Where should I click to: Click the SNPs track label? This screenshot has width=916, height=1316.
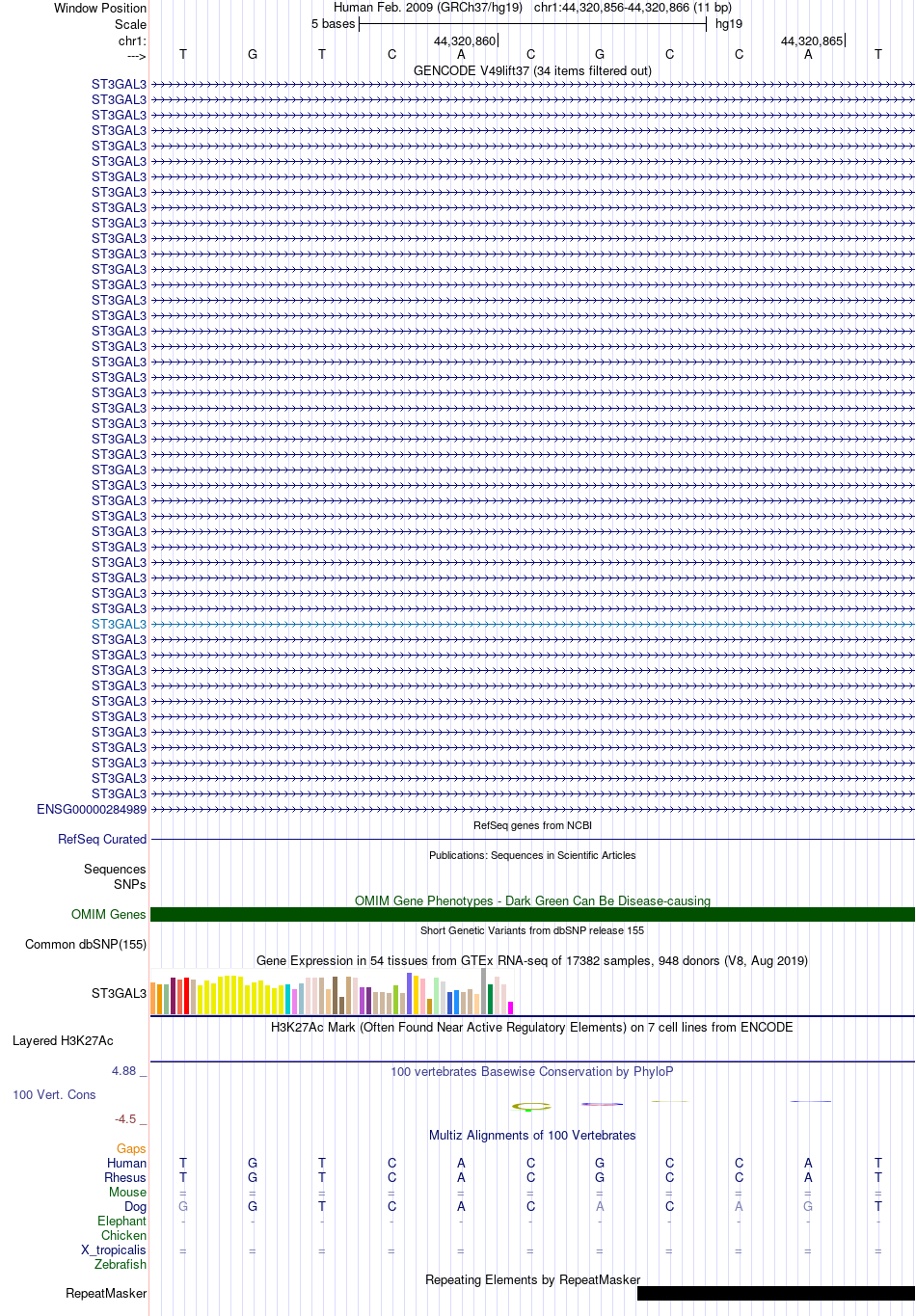coord(130,884)
